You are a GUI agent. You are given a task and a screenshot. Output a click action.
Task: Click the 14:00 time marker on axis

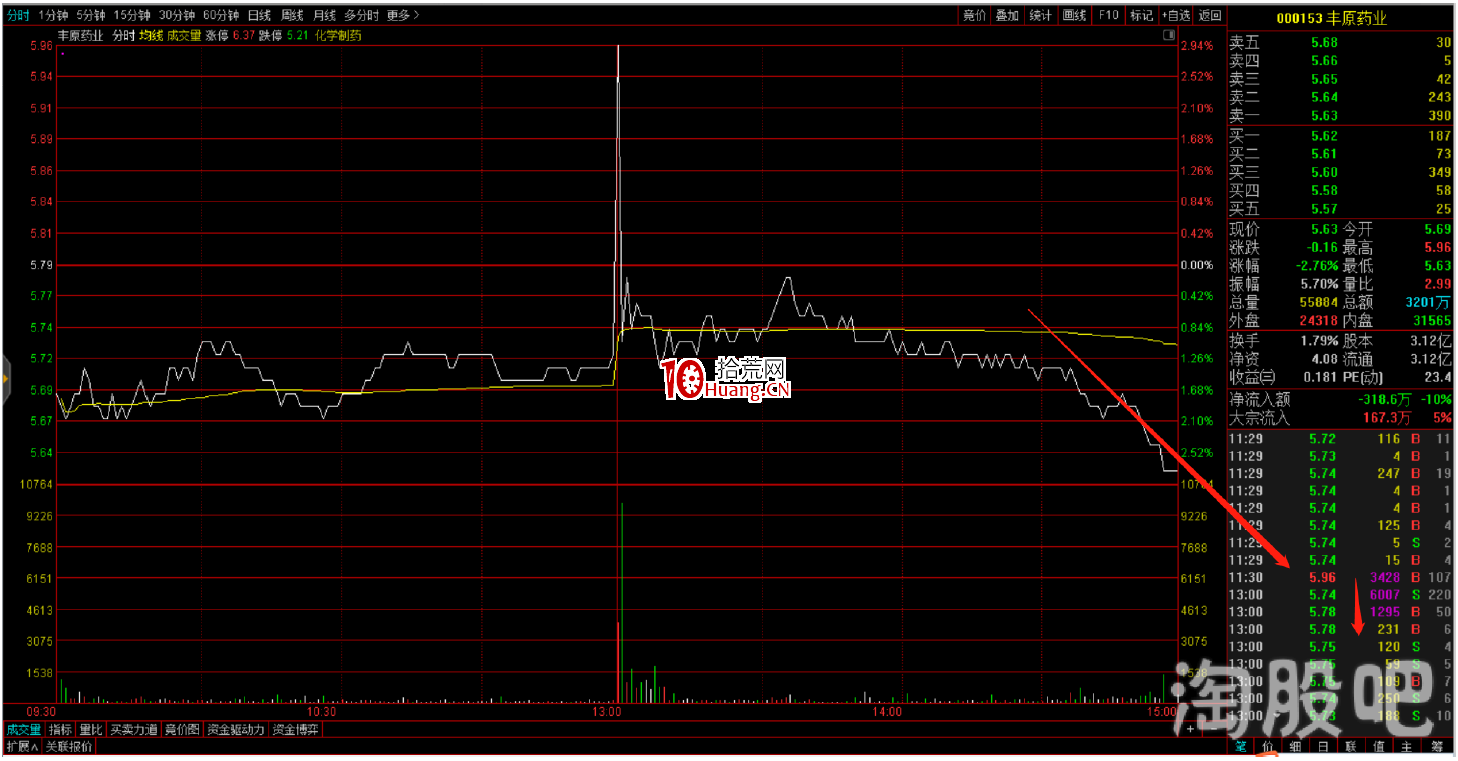coord(887,713)
